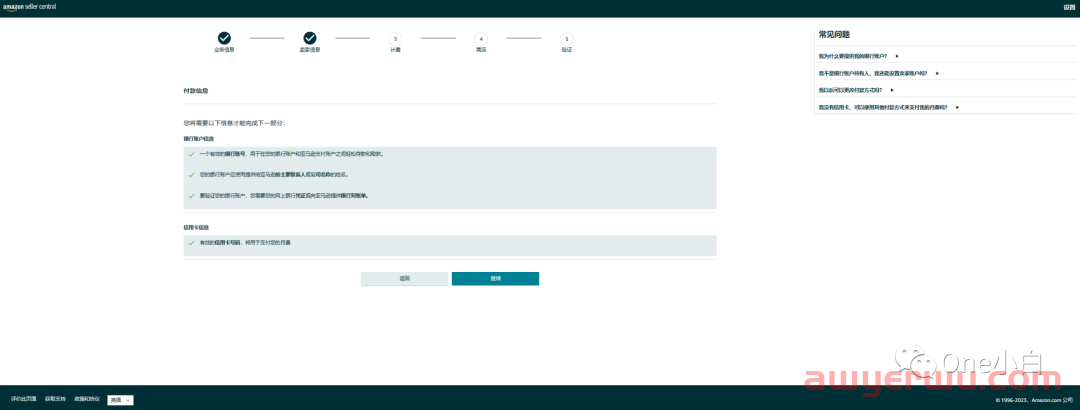
Task: Click the step 4 商店 circle
Action: point(481,38)
